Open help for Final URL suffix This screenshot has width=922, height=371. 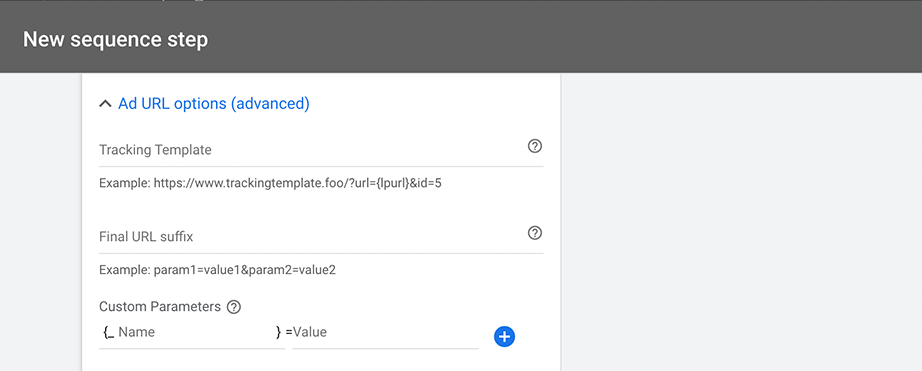coord(535,233)
